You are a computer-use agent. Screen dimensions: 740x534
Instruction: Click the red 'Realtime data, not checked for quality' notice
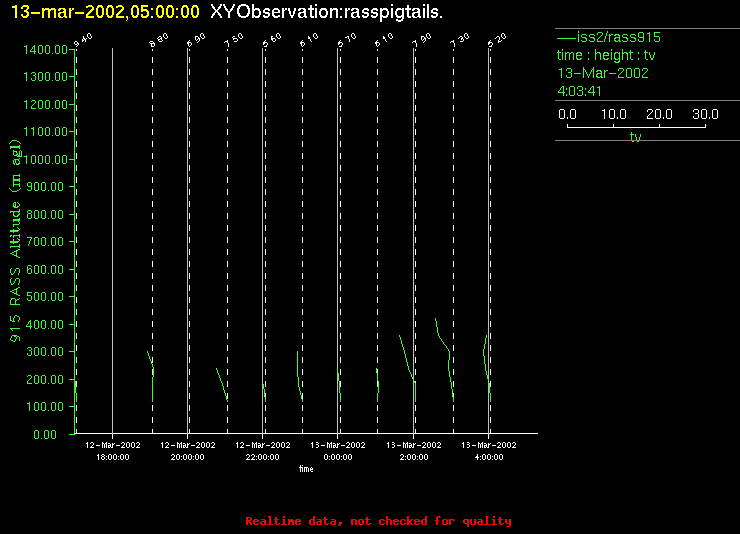(x=378, y=521)
